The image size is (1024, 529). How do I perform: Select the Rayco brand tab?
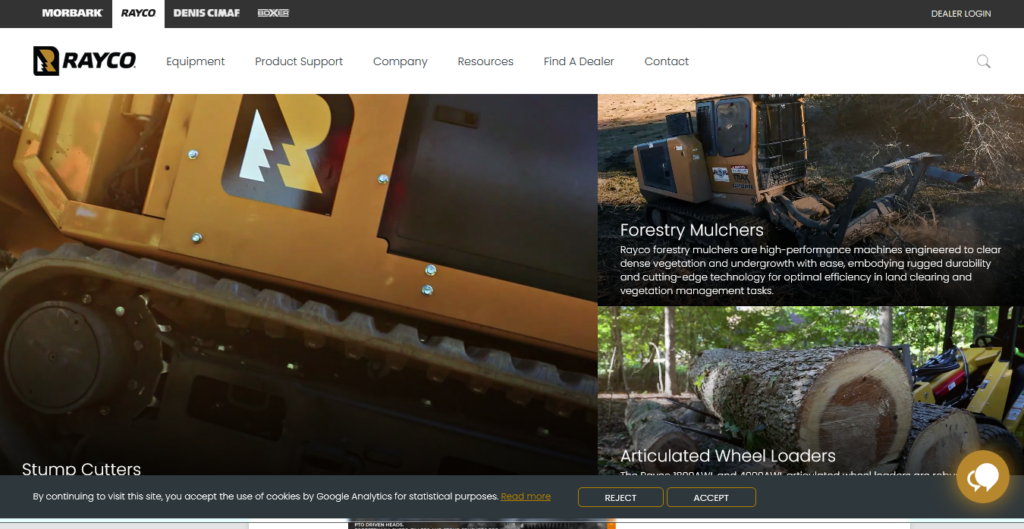pos(138,14)
